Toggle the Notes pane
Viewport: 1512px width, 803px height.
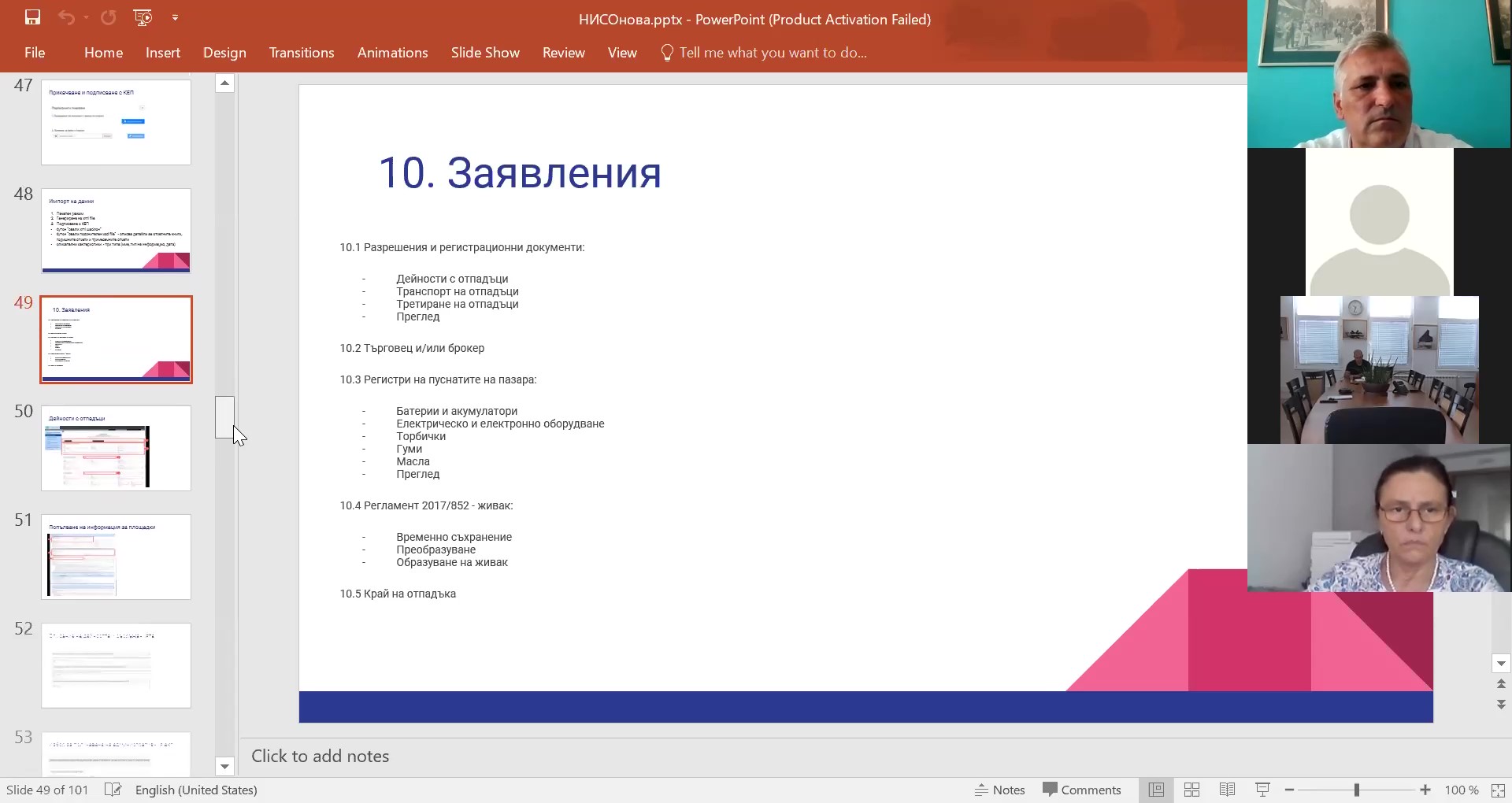[x=1000, y=790]
